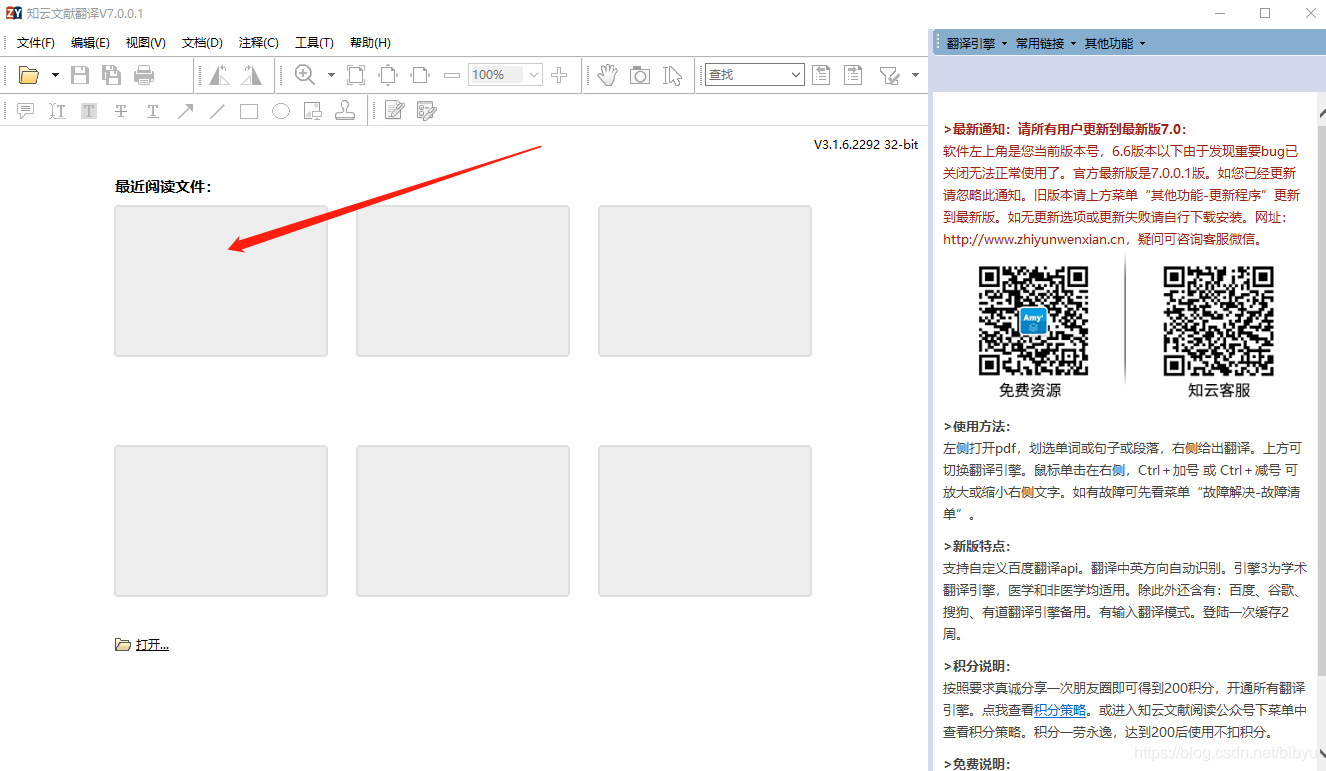Choose the Ellipse drawing tool
The width and height of the screenshot is (1326, 771).
[280, 110]
